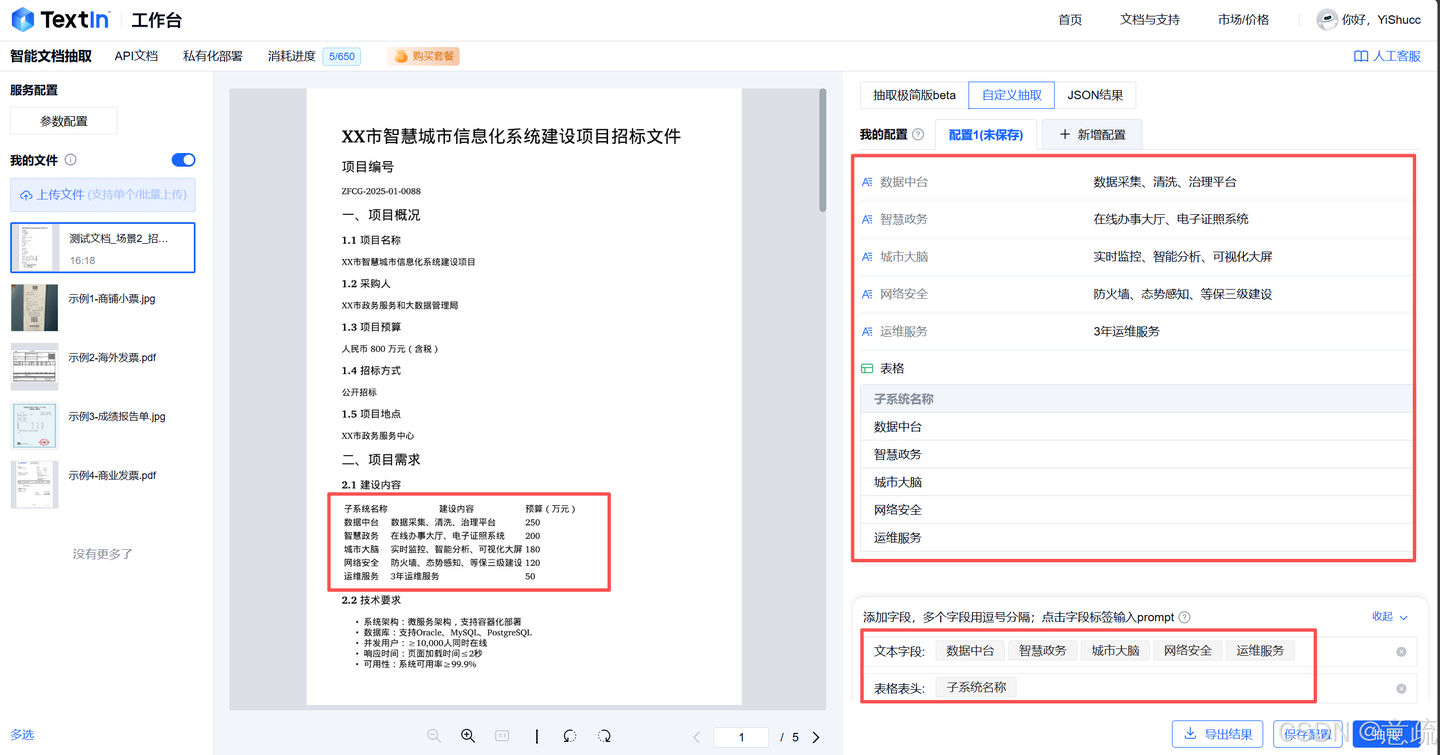Click the 运维服务 field tag

tap(1260, 651)
